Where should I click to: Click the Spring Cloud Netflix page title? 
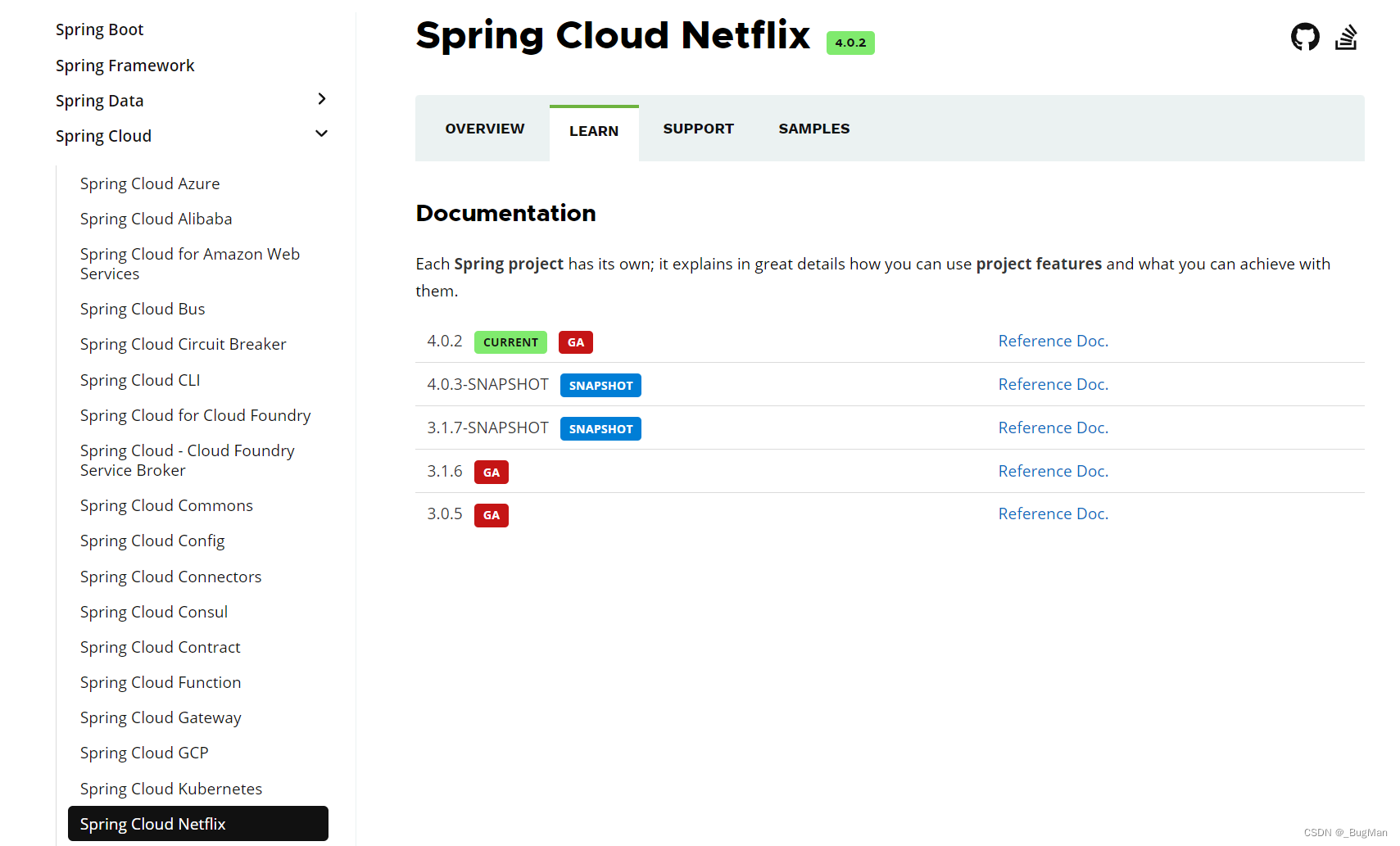(x=613, y=35)
